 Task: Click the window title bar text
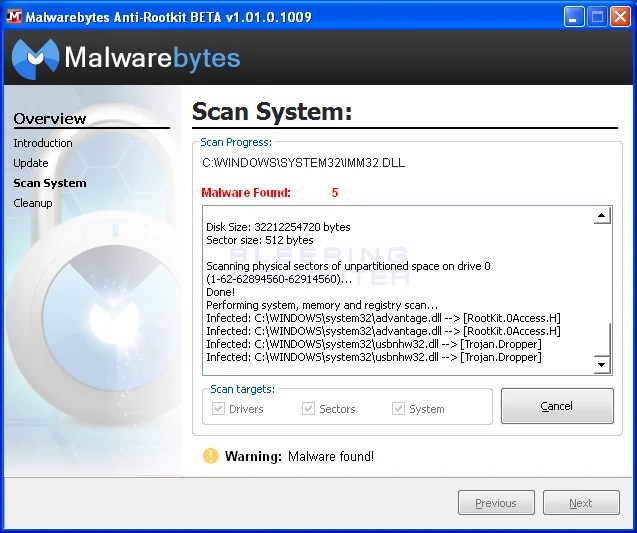coord(168,17)
